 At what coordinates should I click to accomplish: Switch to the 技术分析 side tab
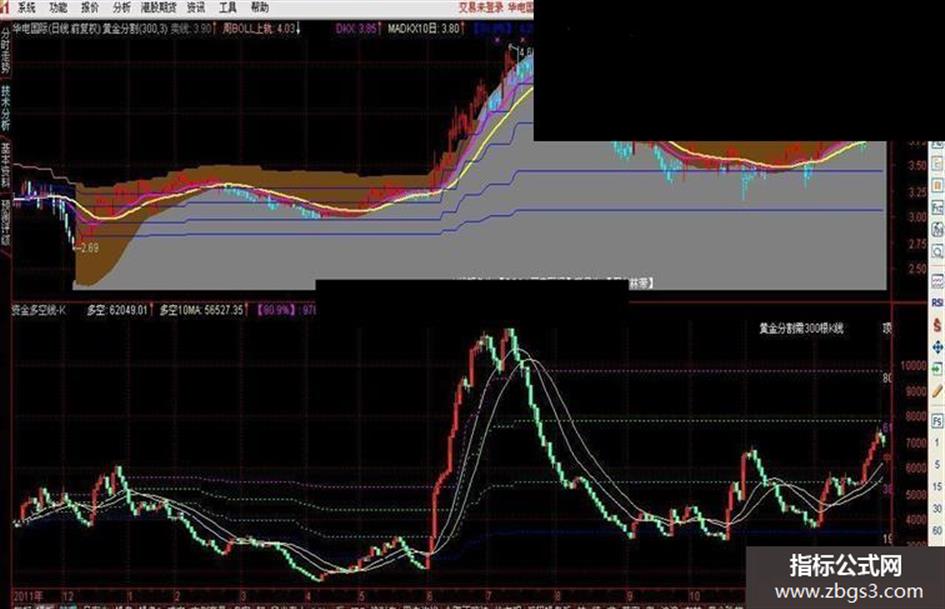(x=5, y=108)
